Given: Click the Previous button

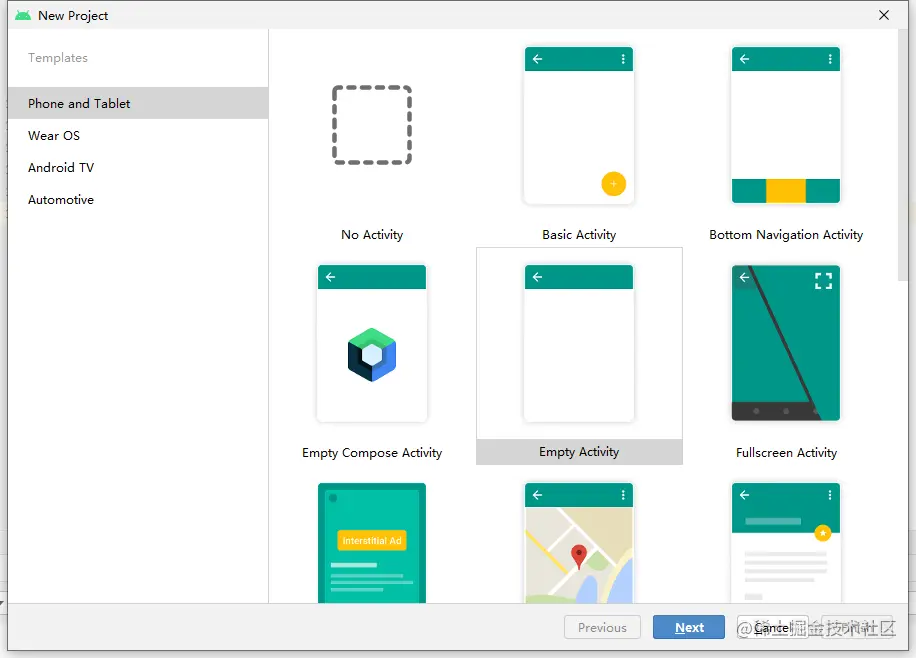Looking at the screenshot, I should tap(602, 627).
